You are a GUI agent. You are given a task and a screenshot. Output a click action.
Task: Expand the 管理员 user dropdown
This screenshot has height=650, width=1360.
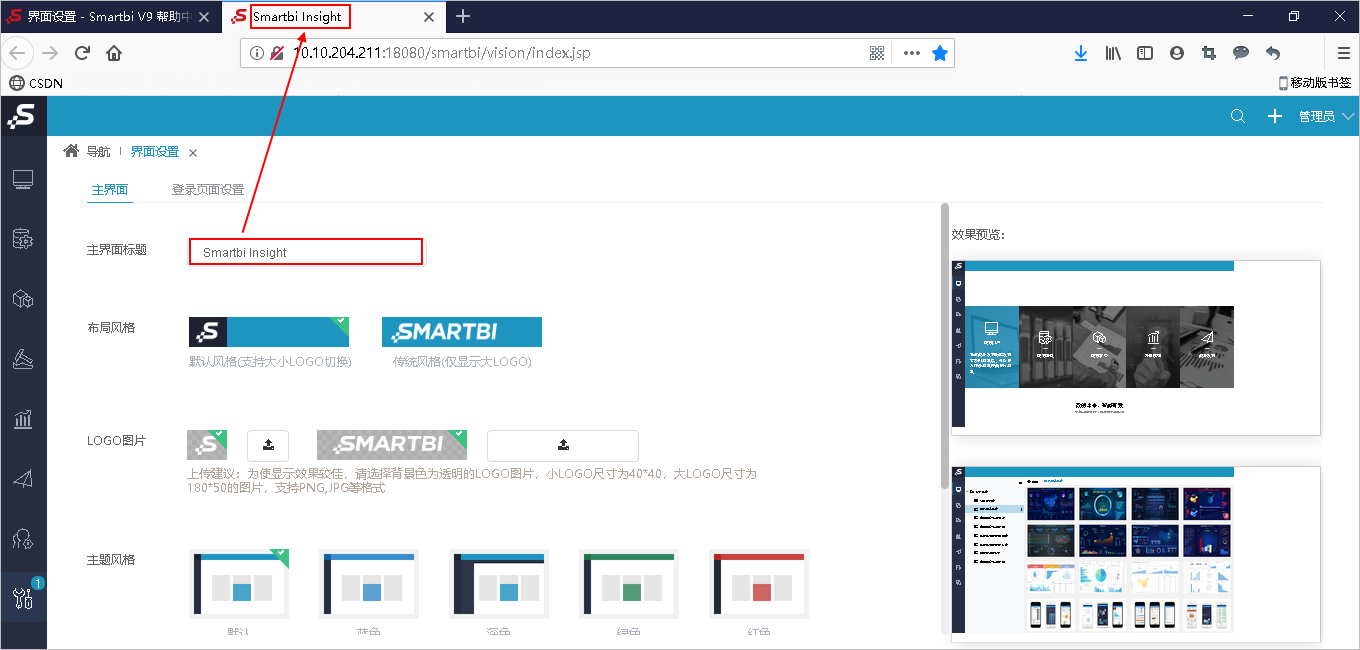point(1326,117)
